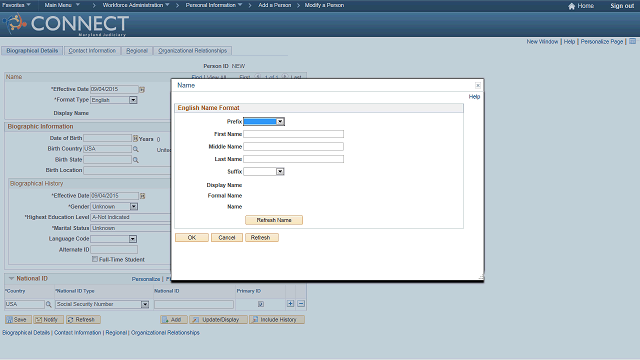Click the Middle Name input field

click(x=293, y=147)
